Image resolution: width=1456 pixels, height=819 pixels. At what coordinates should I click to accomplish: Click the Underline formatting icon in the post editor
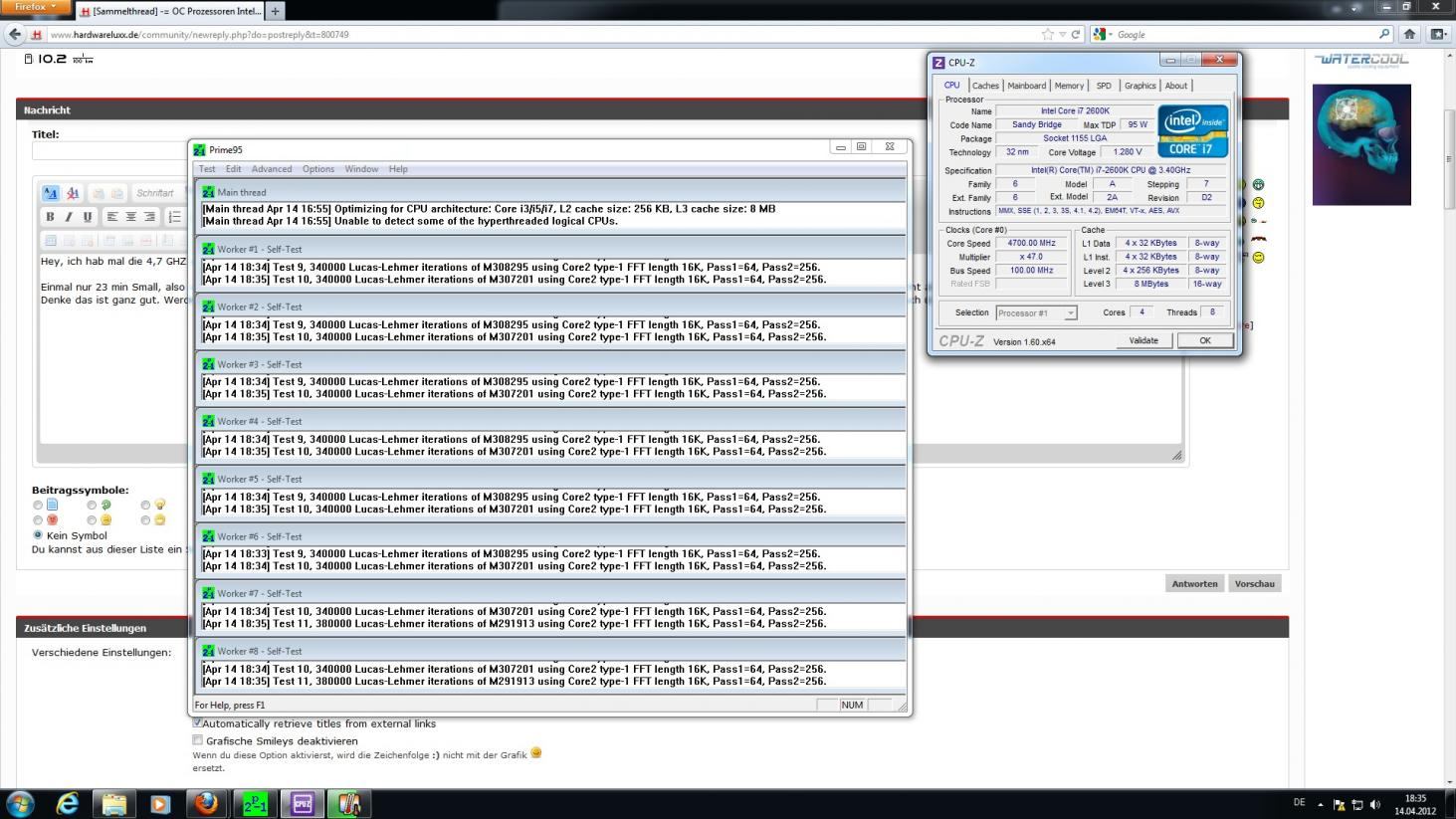pos(88,216)
